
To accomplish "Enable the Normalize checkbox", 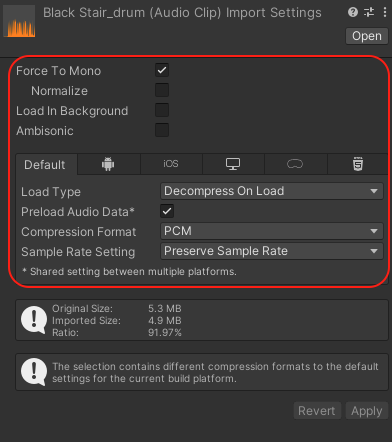I will (162, 90).
